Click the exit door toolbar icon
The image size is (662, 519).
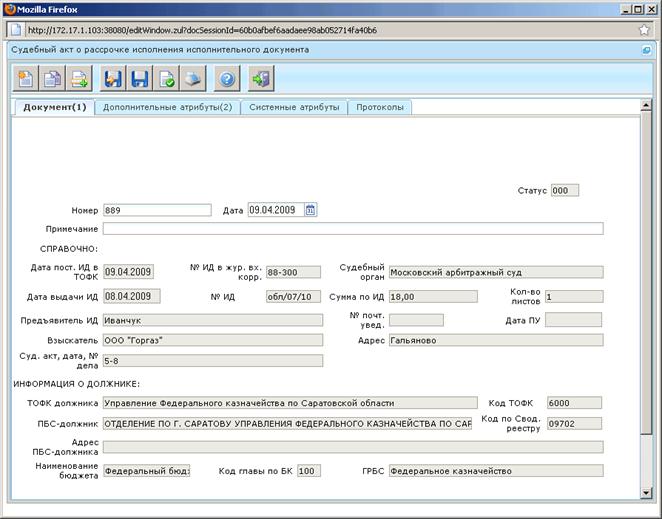click(x=261, y=79)
